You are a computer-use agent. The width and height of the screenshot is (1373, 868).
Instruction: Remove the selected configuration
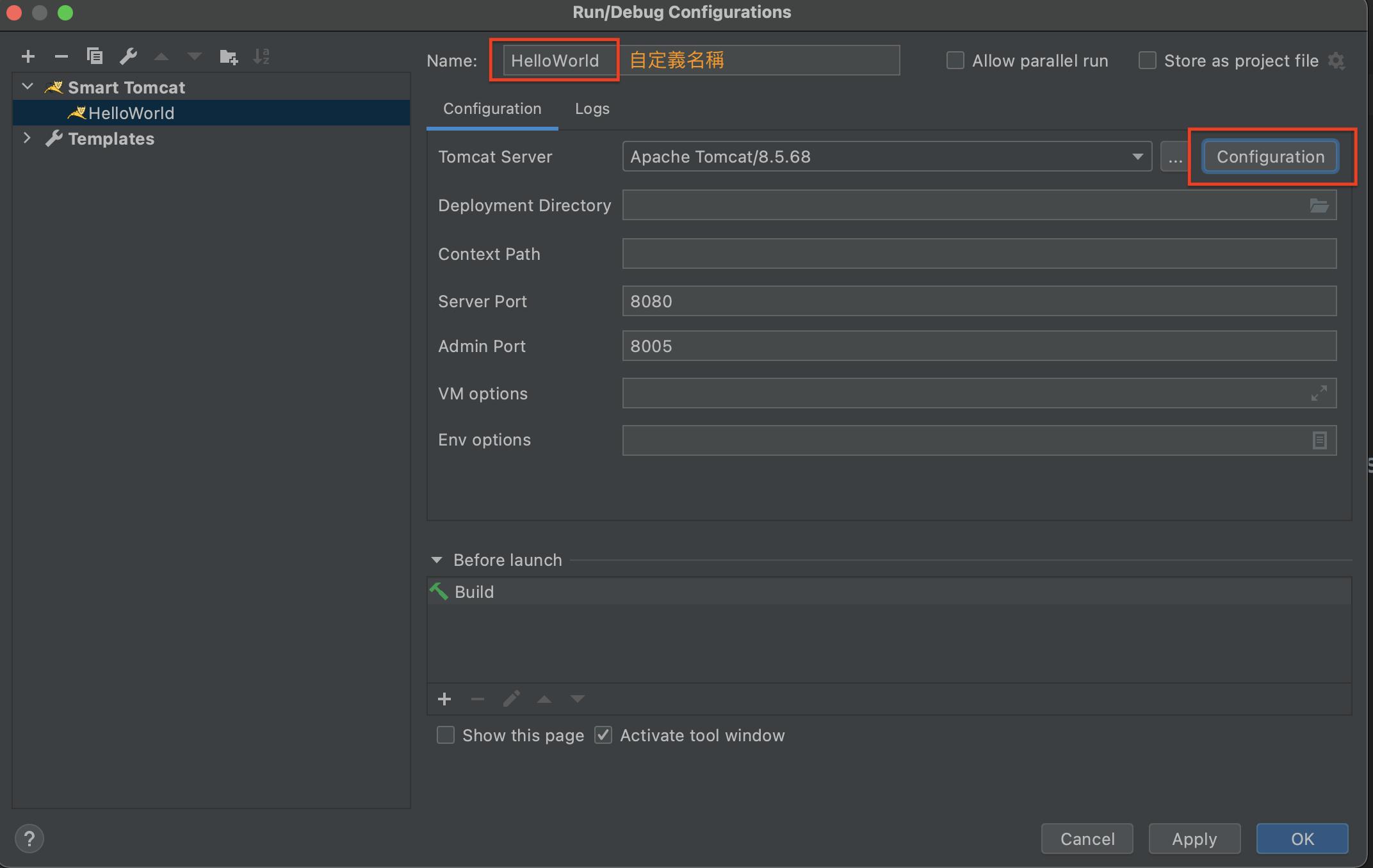tap(61, 56)
